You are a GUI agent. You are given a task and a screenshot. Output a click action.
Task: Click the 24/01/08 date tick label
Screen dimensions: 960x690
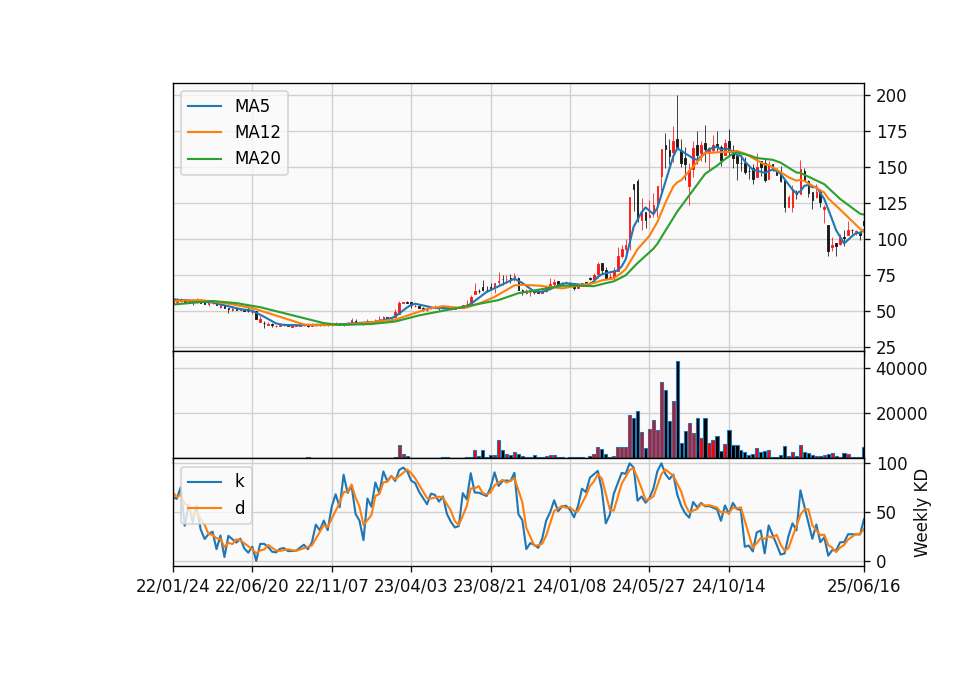(x=570, y=586)
